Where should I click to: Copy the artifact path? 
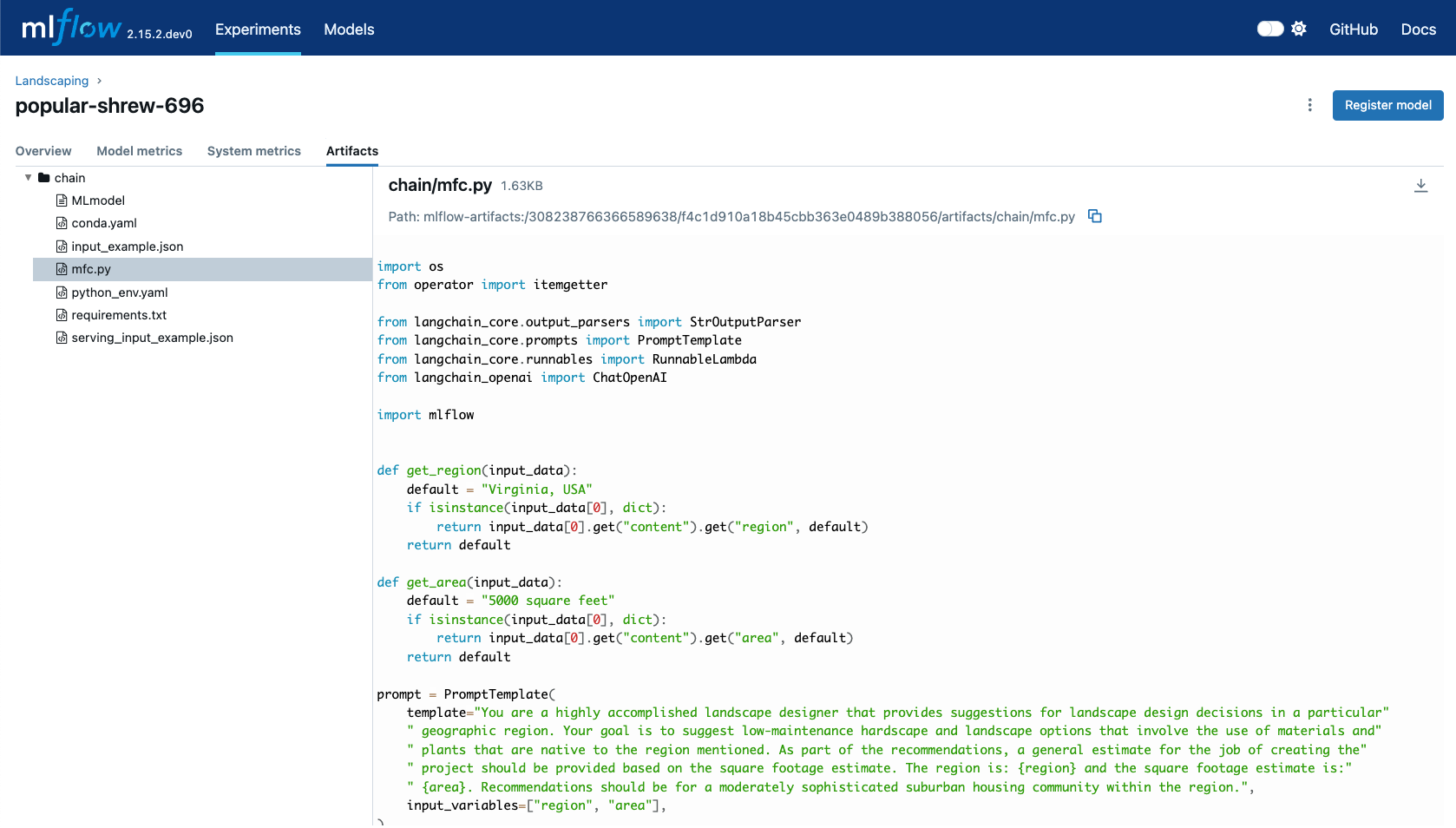[x=1094, y=217]
